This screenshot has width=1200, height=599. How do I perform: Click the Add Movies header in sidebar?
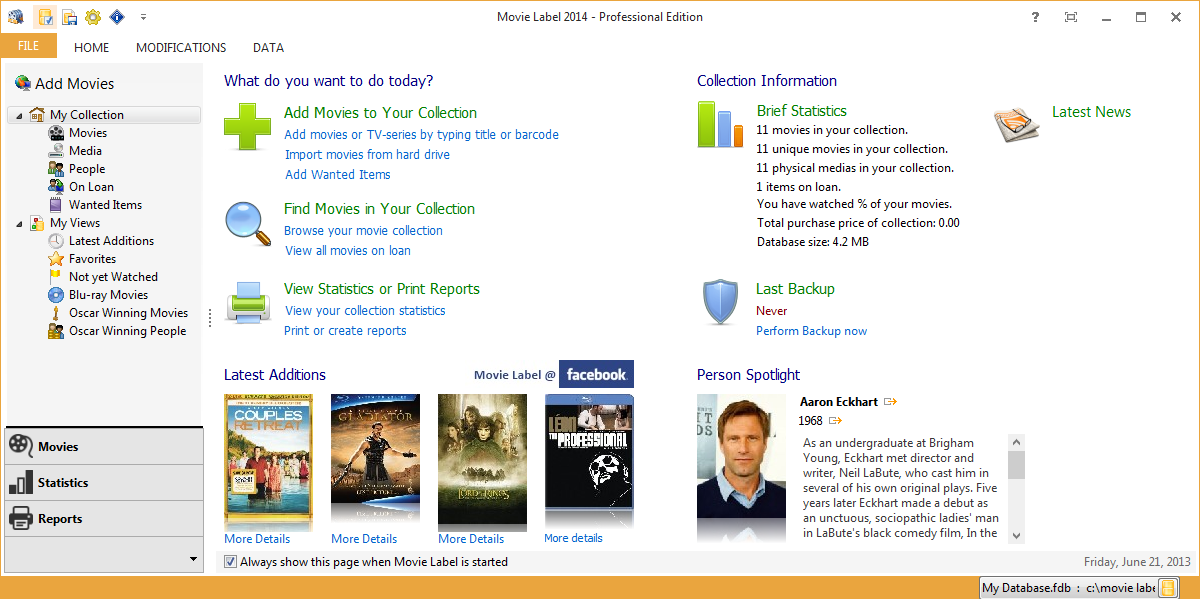coord(64,84)
